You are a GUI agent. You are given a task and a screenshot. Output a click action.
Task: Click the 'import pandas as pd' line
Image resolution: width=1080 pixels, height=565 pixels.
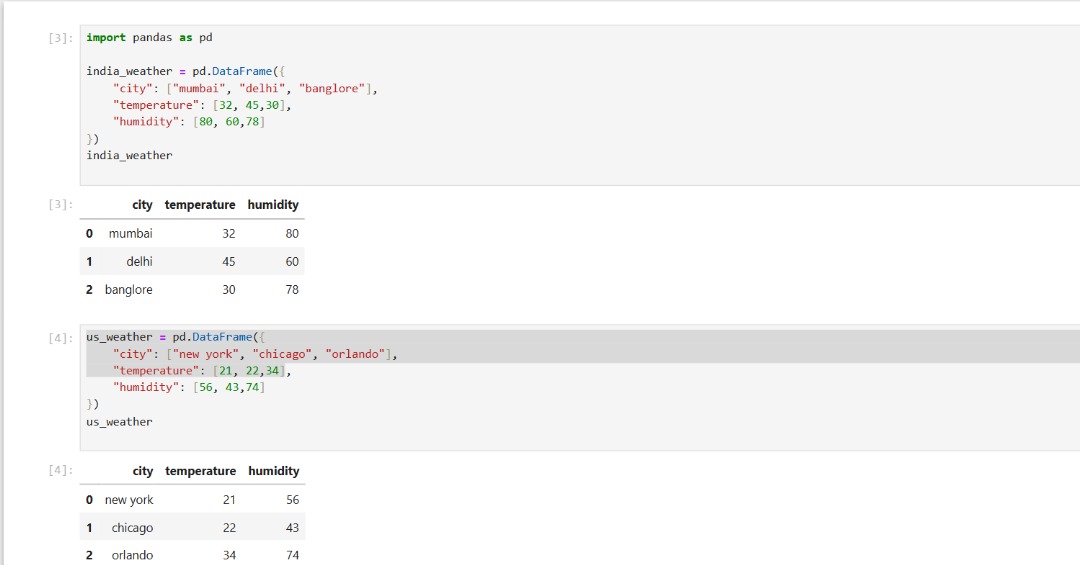point(149,38)
